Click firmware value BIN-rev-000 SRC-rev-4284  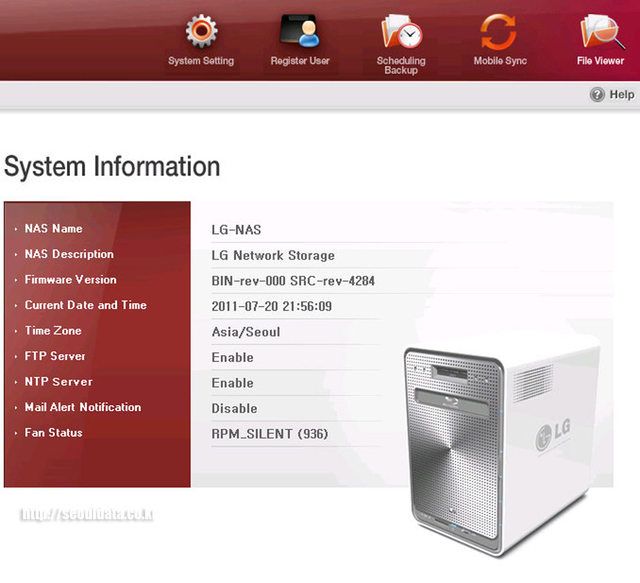click(x=293, y=281)
